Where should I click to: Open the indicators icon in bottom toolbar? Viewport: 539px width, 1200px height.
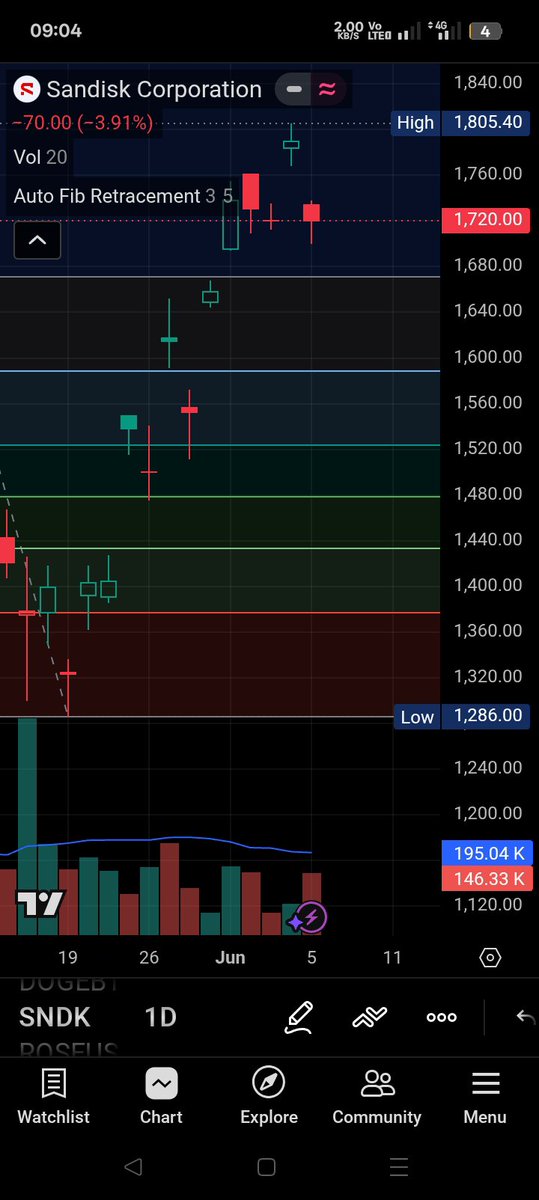(x=370, y=1017)
